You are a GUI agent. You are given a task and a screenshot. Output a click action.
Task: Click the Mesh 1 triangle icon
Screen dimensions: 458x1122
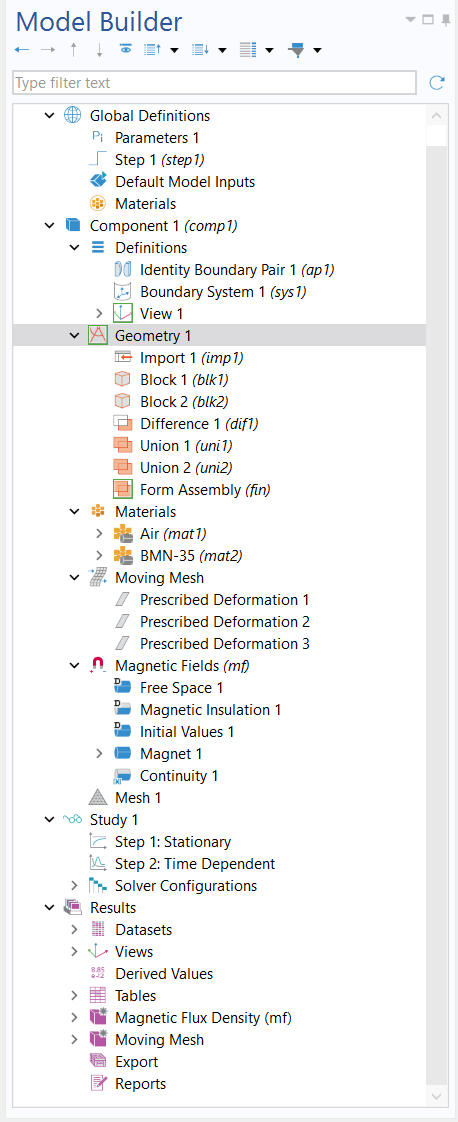click(x=97, y=797)
